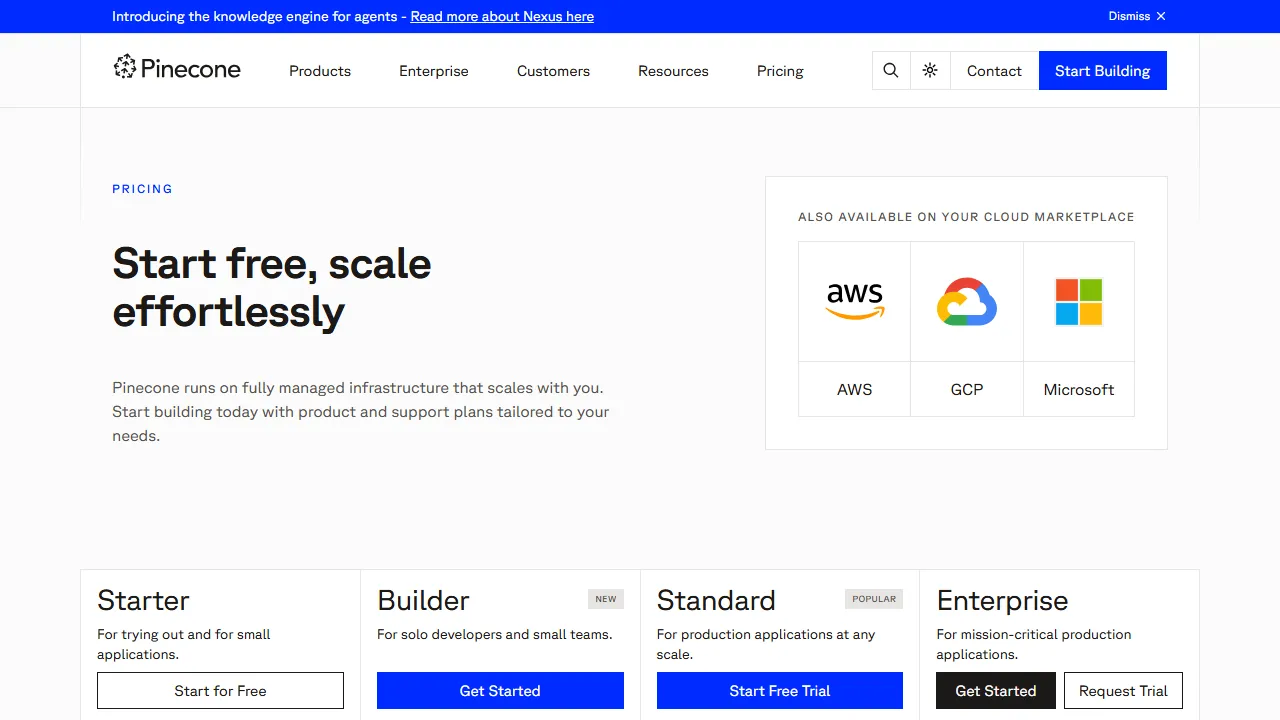1280x720 pixels.
Task: Open the Customers menu
Action: click(553, 71)
